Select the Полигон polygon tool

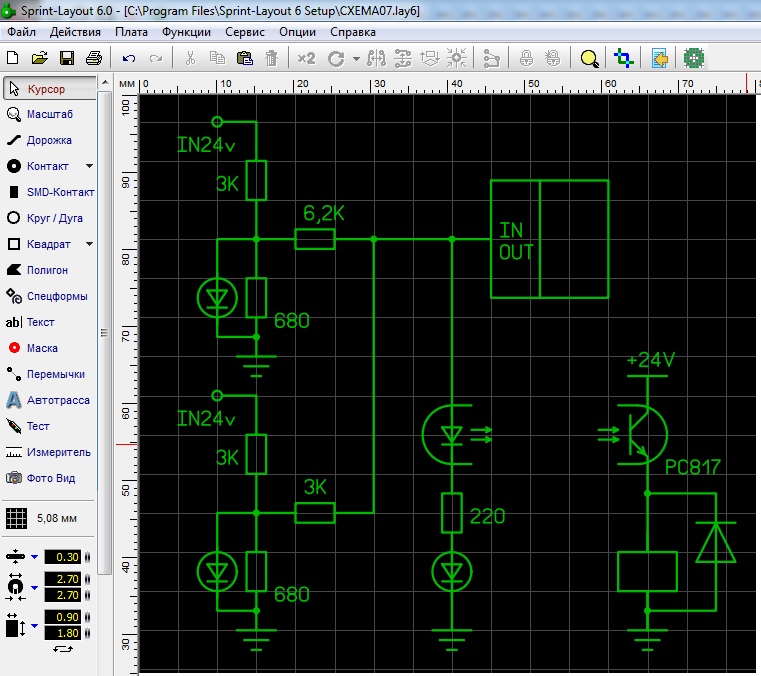tap(49, 270)
